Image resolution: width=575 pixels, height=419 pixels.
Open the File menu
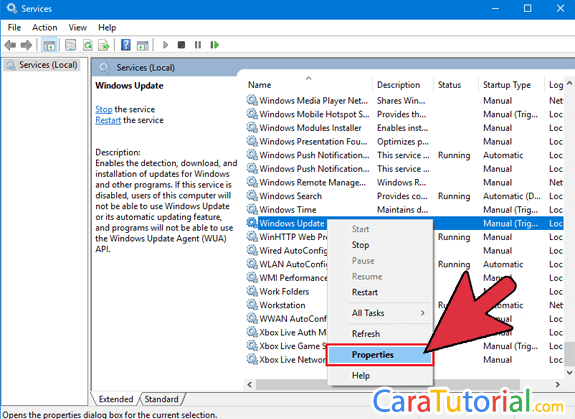click(14, 27)
